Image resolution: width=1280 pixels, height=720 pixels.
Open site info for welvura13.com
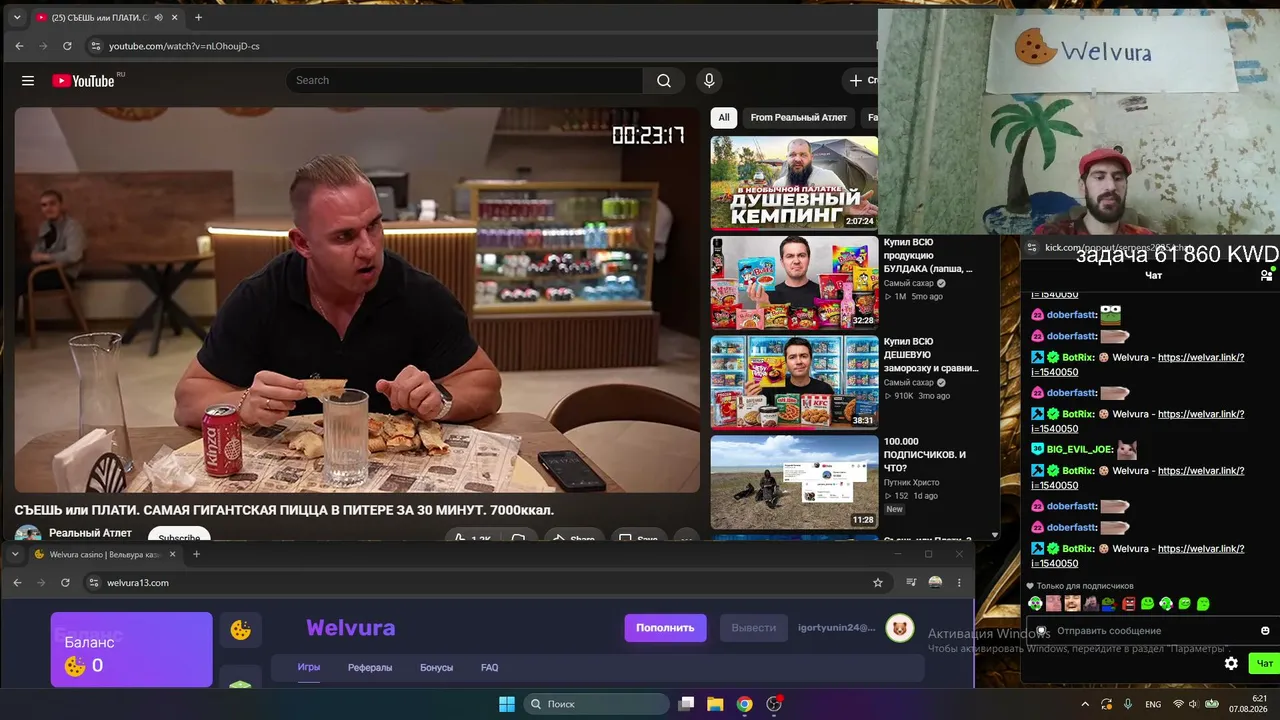pos(93,582)
